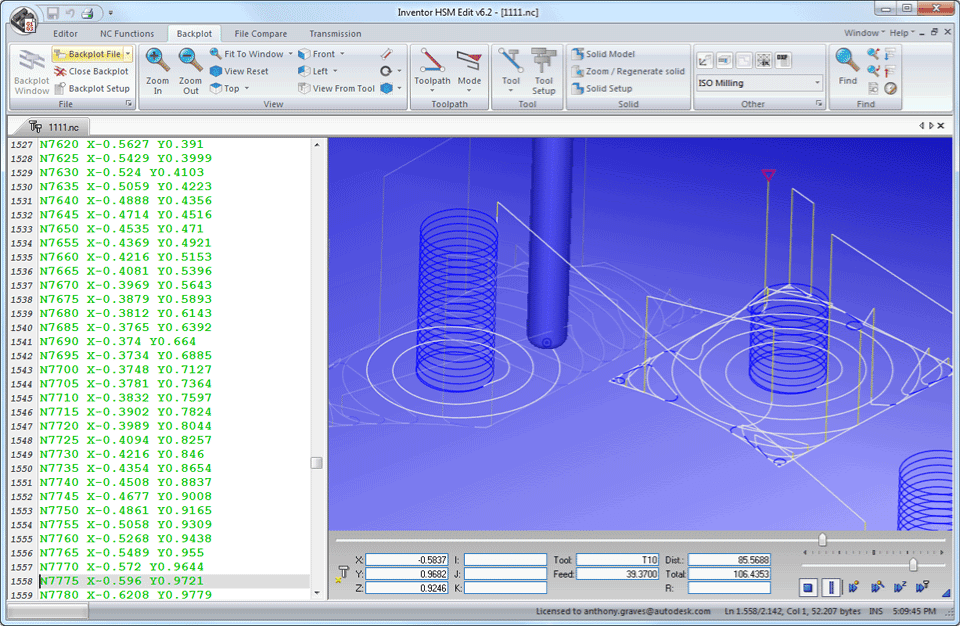Click Fit To Window in View group

pyautogui.click(x=247, y=54)
